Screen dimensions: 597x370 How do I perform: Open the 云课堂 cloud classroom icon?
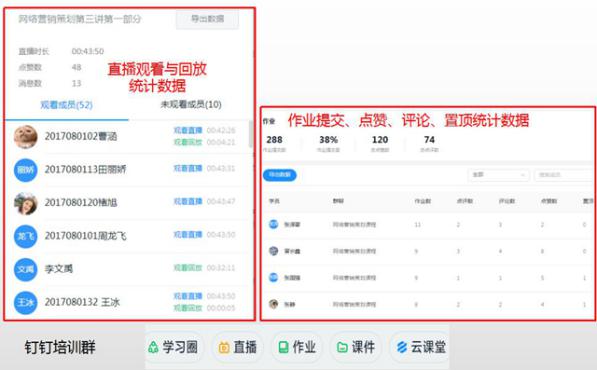pos(420,347)
